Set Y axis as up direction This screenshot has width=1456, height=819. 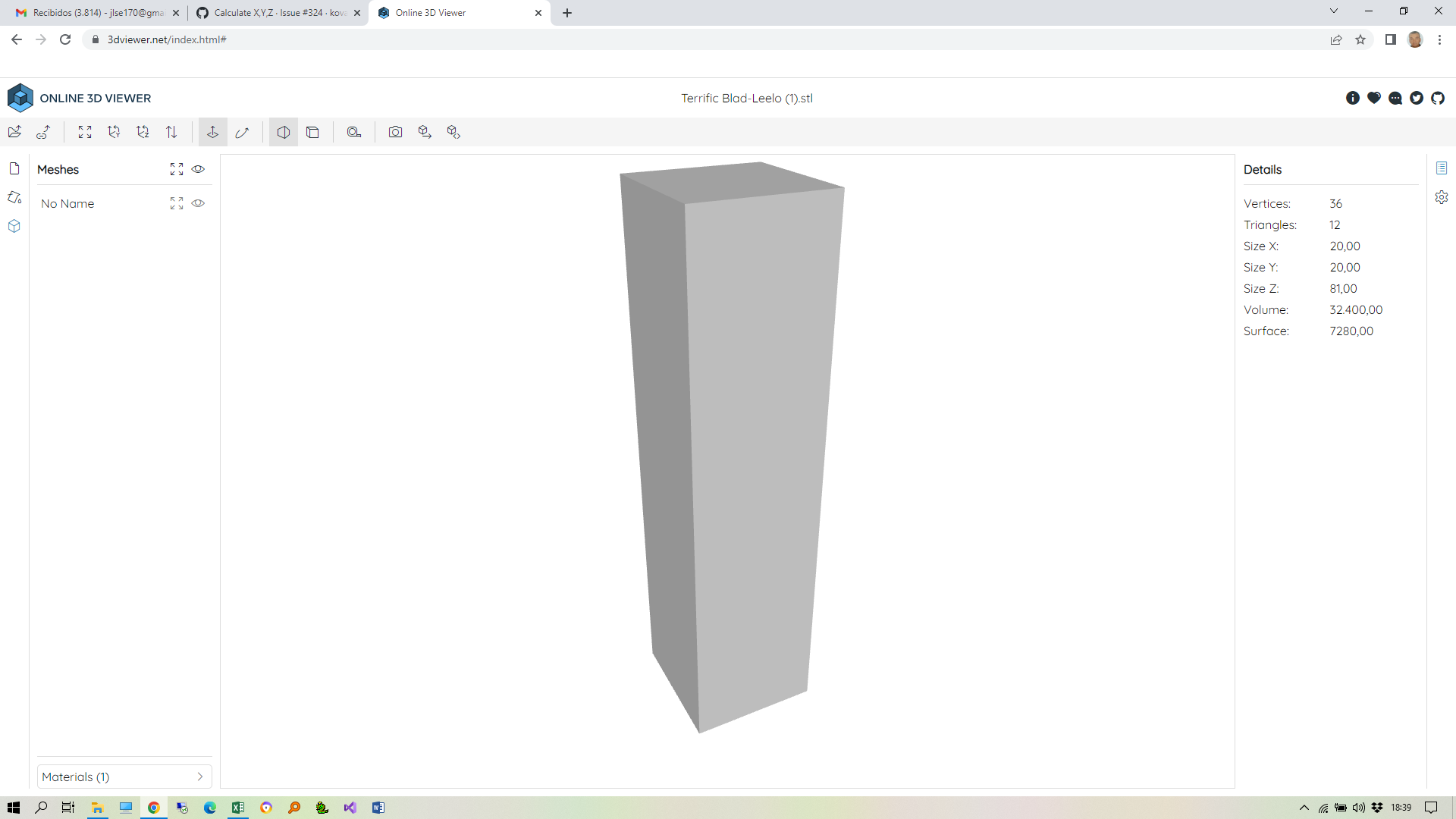(x=114, y=131)
